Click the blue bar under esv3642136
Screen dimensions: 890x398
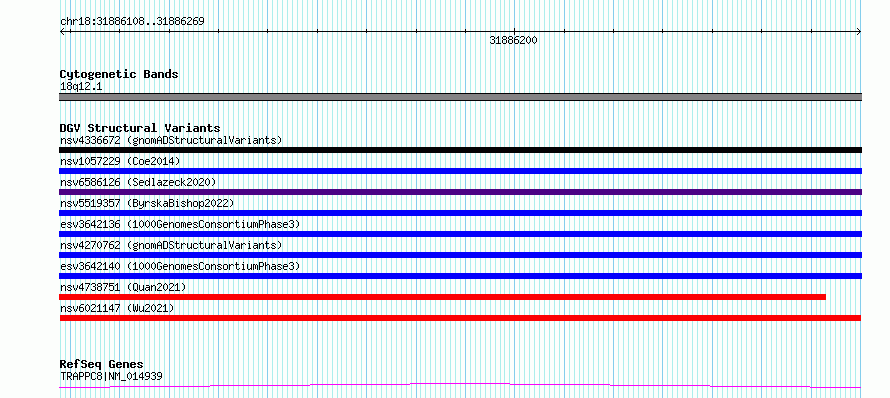point(460,234)
